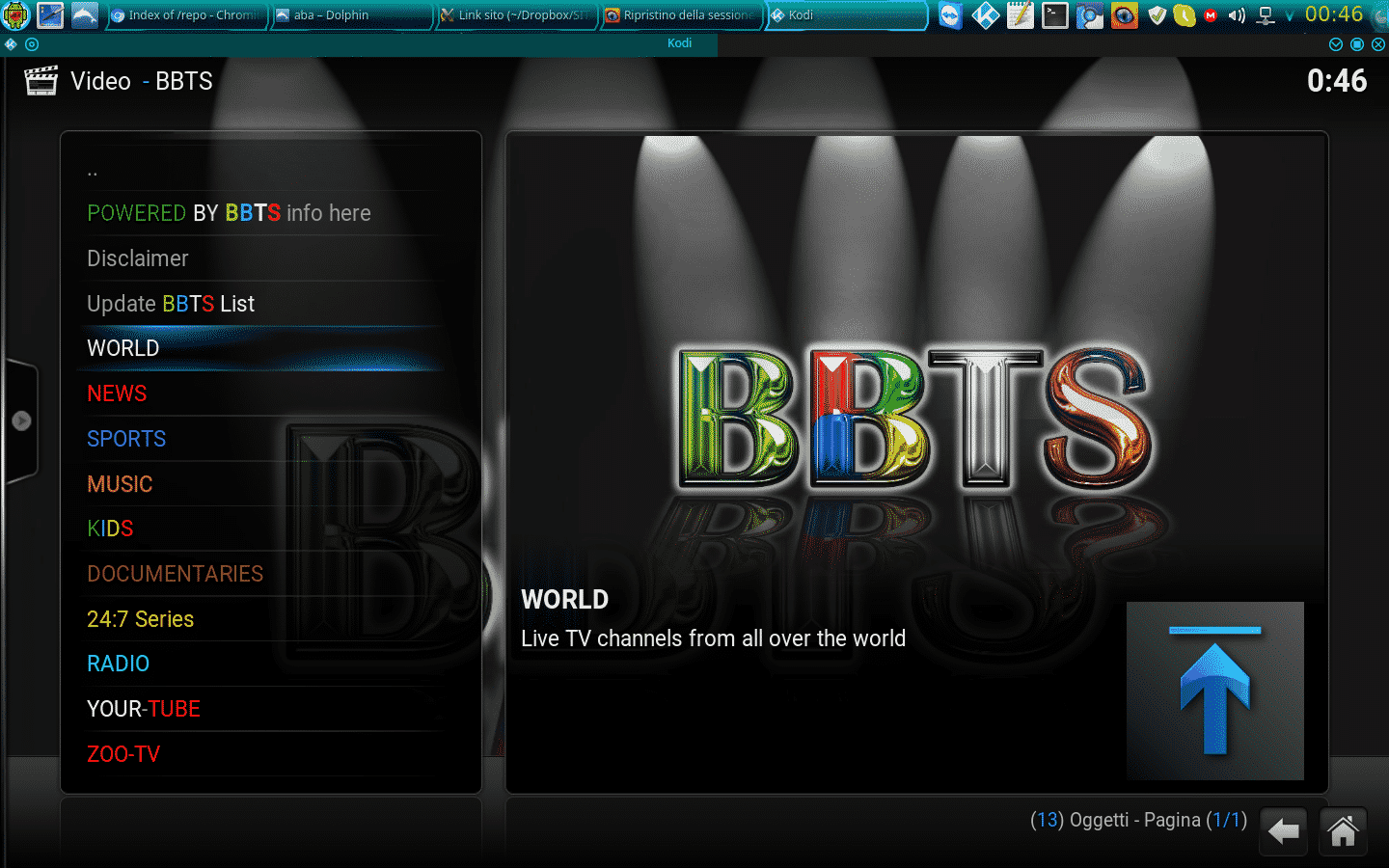Image resolution: width=1389 pixels, height=868 pixels.
Task: Open the volume speaker tray icon
Action: tap(1237, 15)
